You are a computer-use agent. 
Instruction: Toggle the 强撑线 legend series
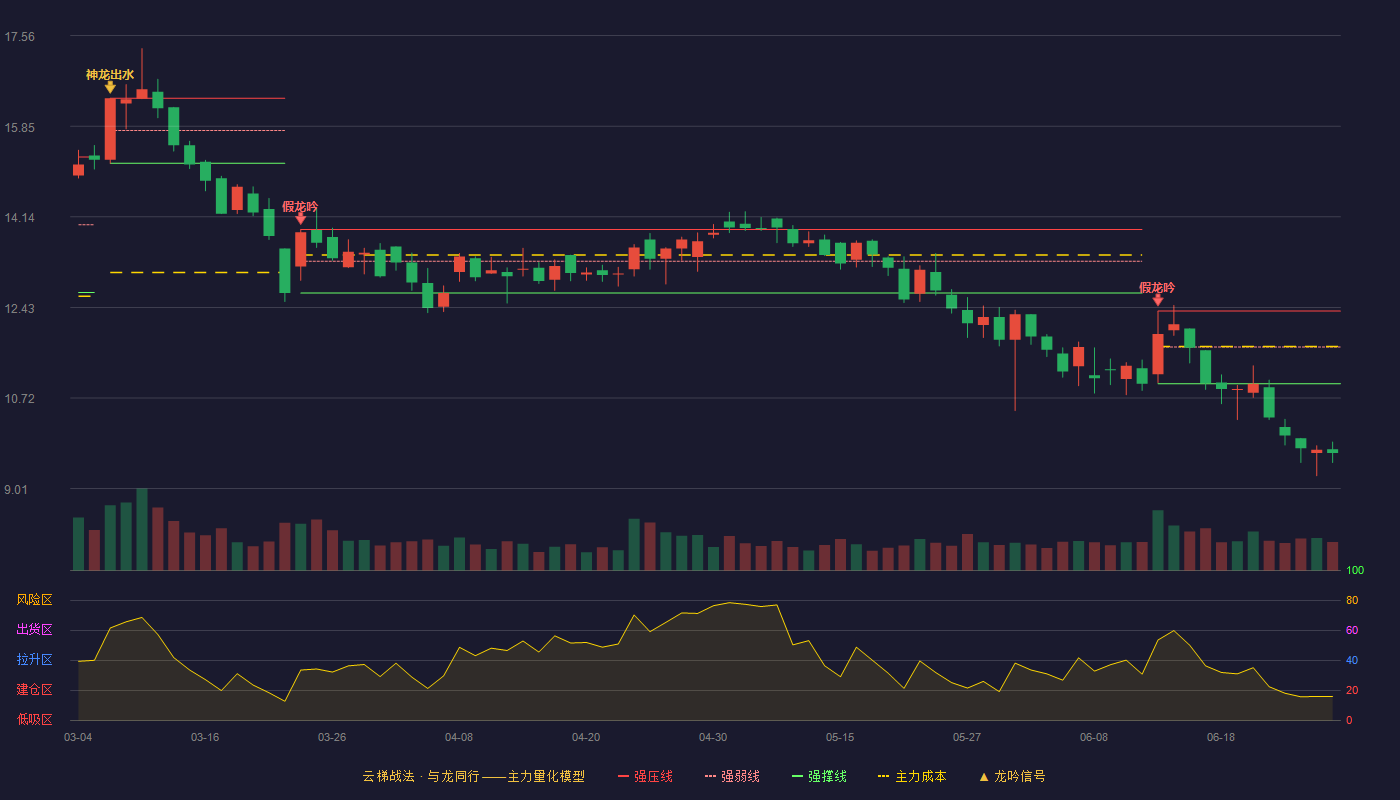tap(819, 776)
